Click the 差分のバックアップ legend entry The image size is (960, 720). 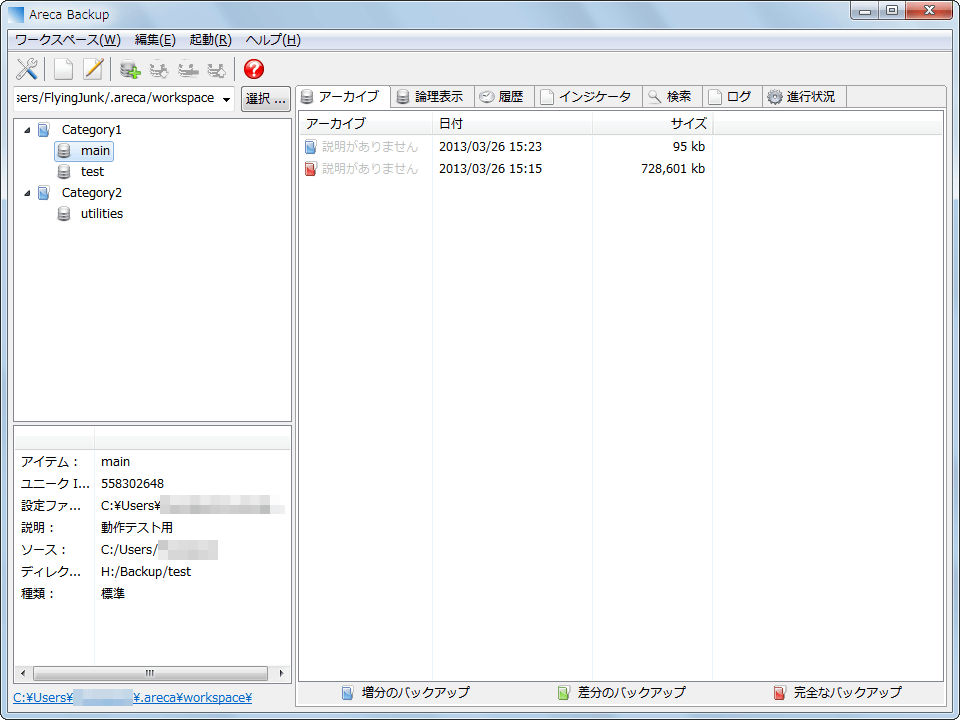click(x=621, y=692)
